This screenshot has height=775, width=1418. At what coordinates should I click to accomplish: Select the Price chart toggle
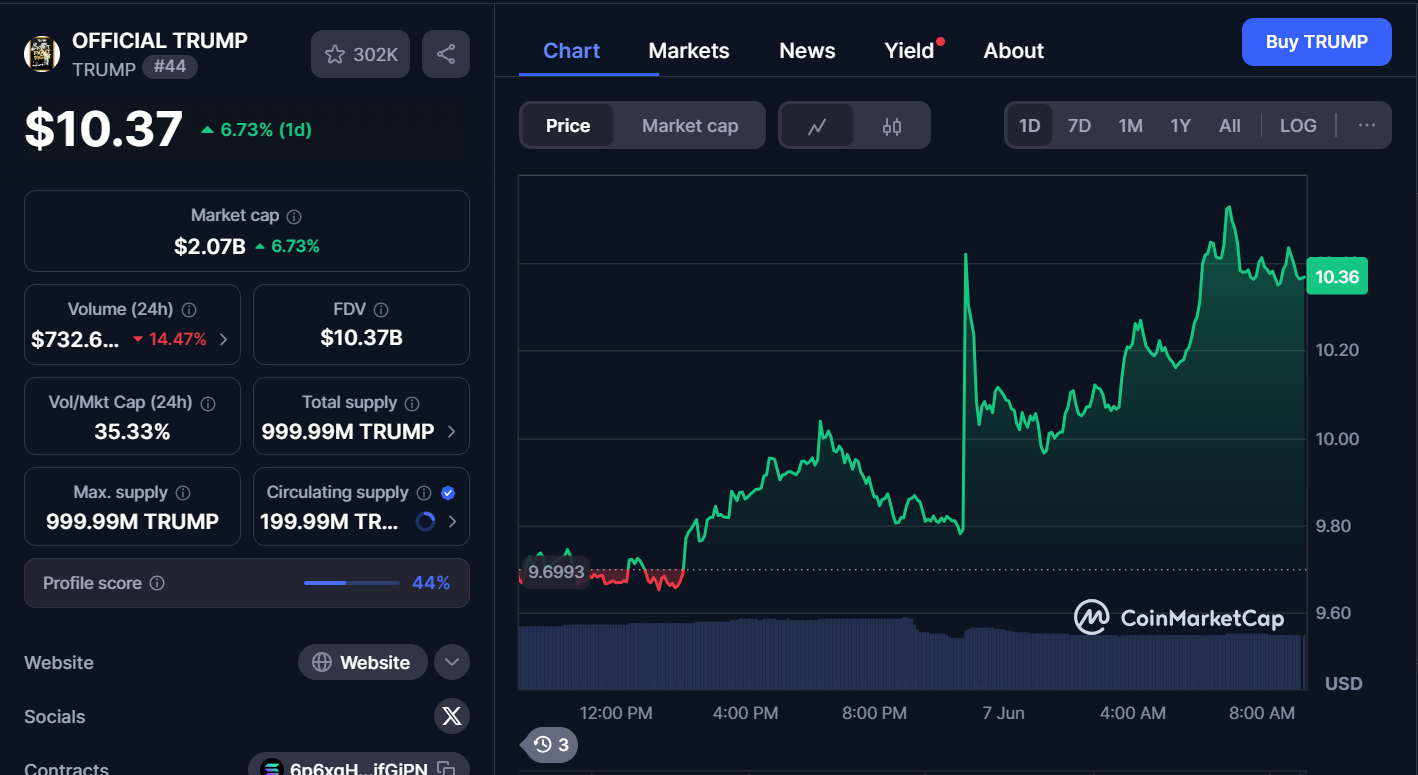click(x=568, y=126)
